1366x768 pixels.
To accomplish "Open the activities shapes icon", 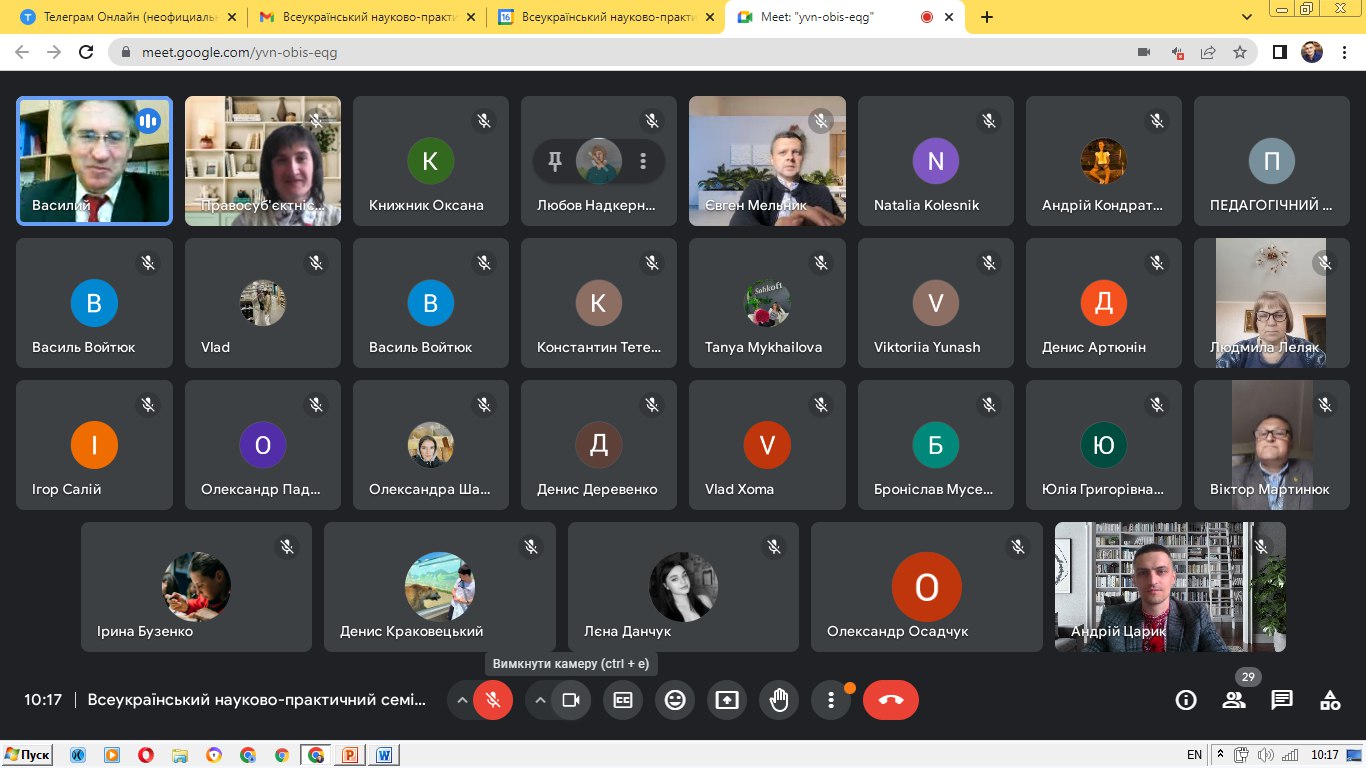I will coord(1330,700).
